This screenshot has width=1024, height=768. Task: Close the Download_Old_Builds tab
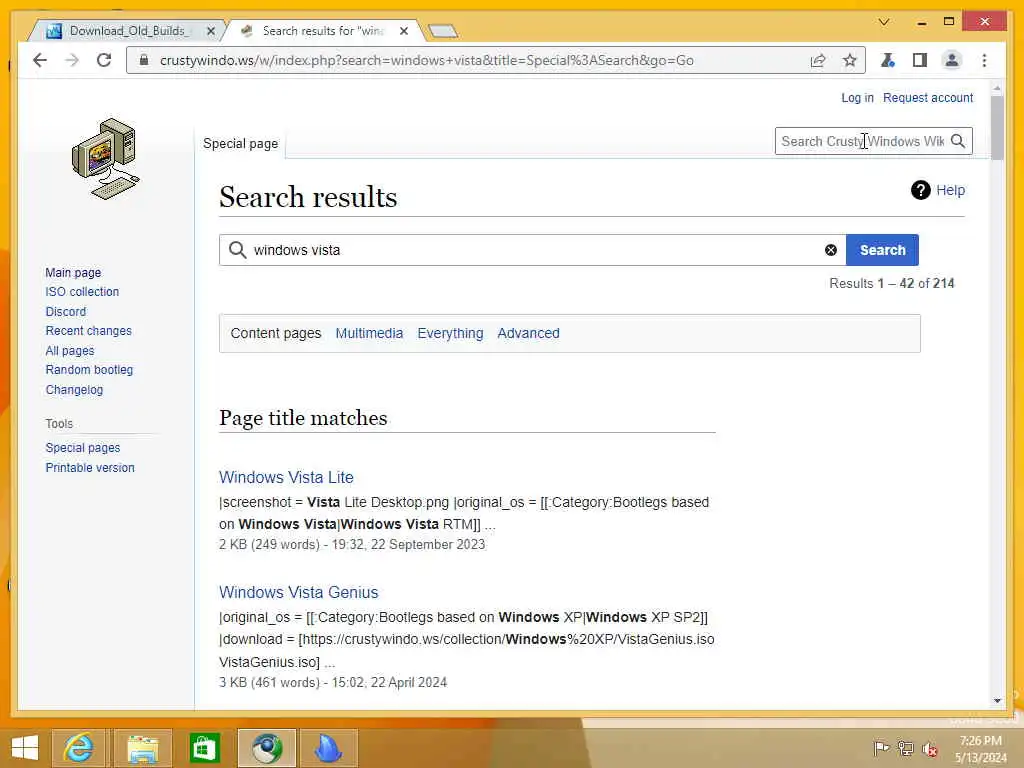pos(211,31)
